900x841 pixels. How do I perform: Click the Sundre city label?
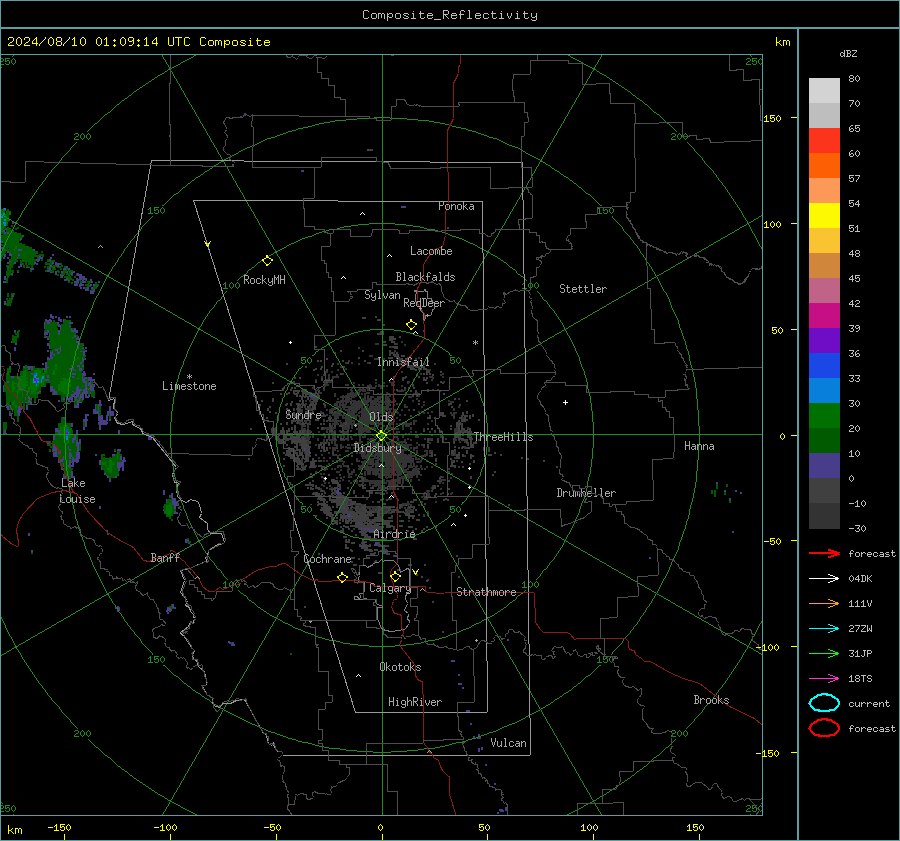[303, 414]
